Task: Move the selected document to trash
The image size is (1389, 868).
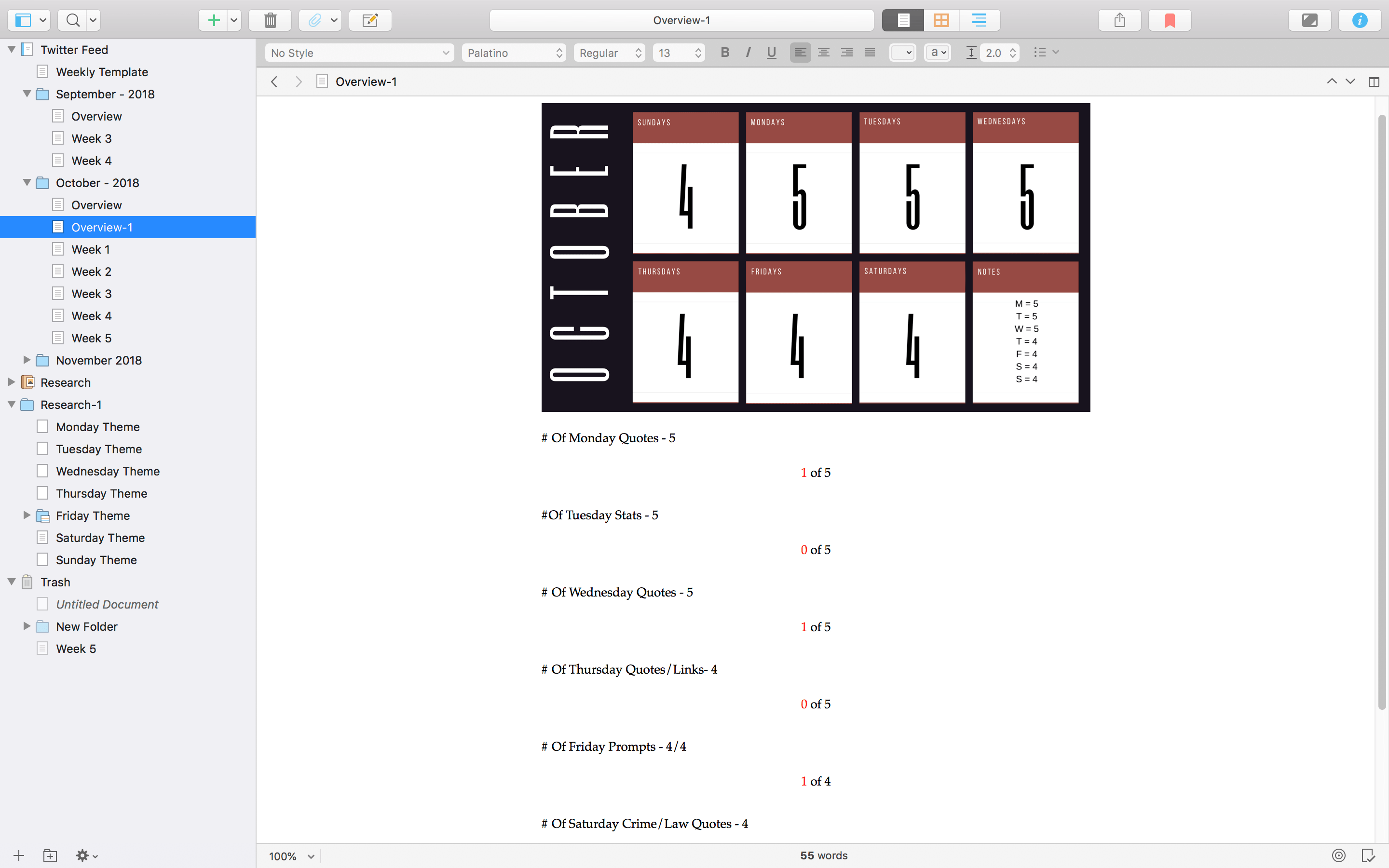Action: [270, 19]
